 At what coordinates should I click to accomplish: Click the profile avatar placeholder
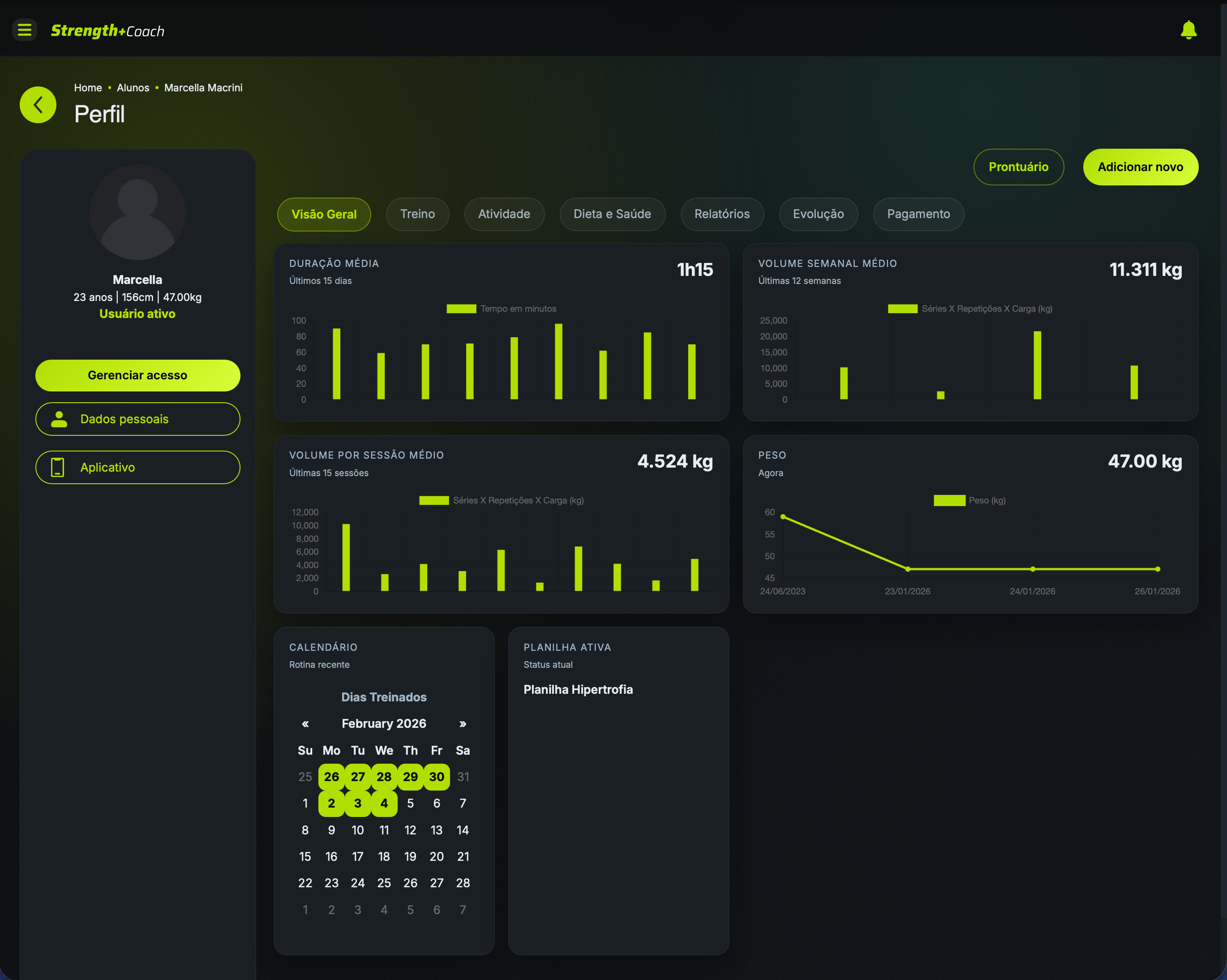tap(138, 212)
